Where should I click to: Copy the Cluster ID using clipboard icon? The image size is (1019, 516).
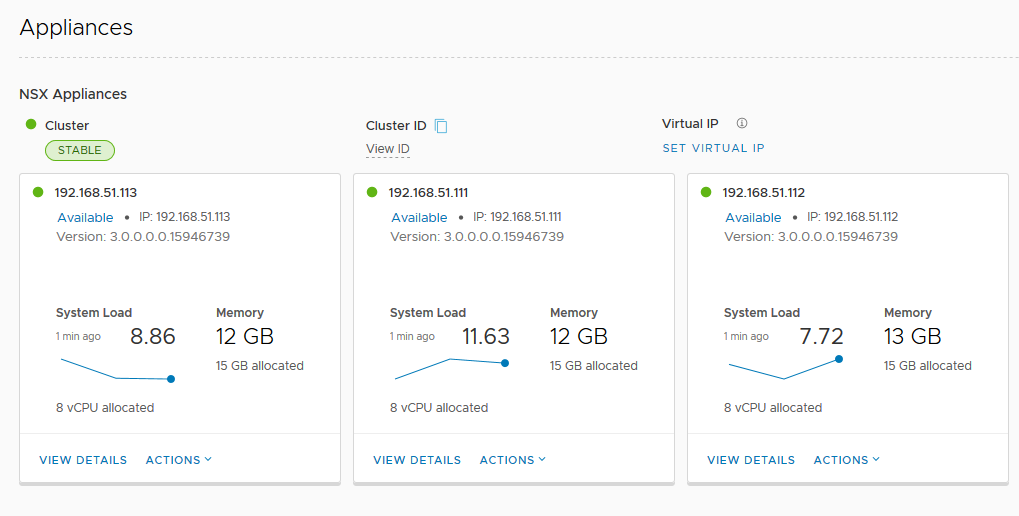441,126
